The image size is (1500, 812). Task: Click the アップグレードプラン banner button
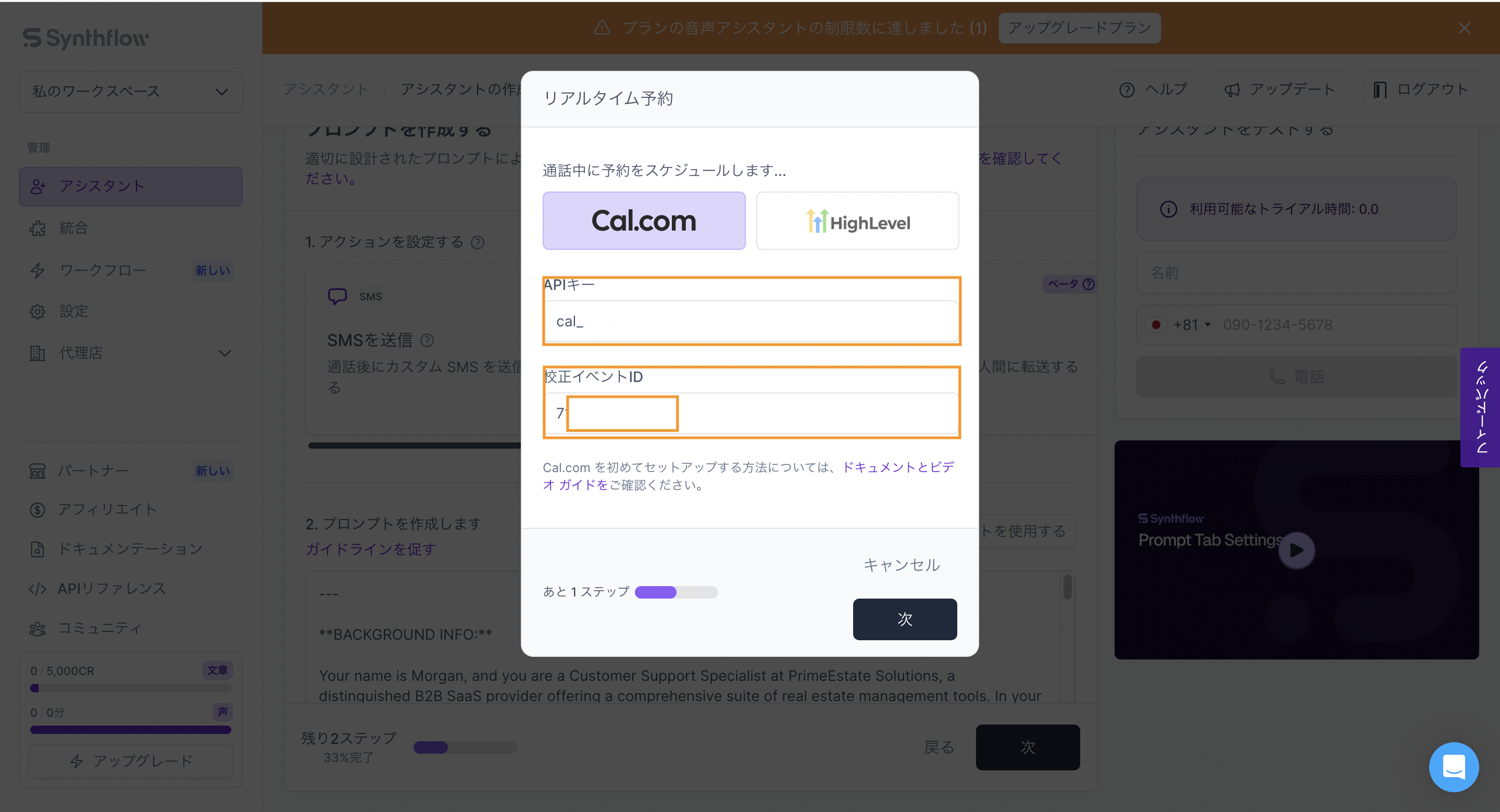pyautogui.click(x=1080, y=28)
